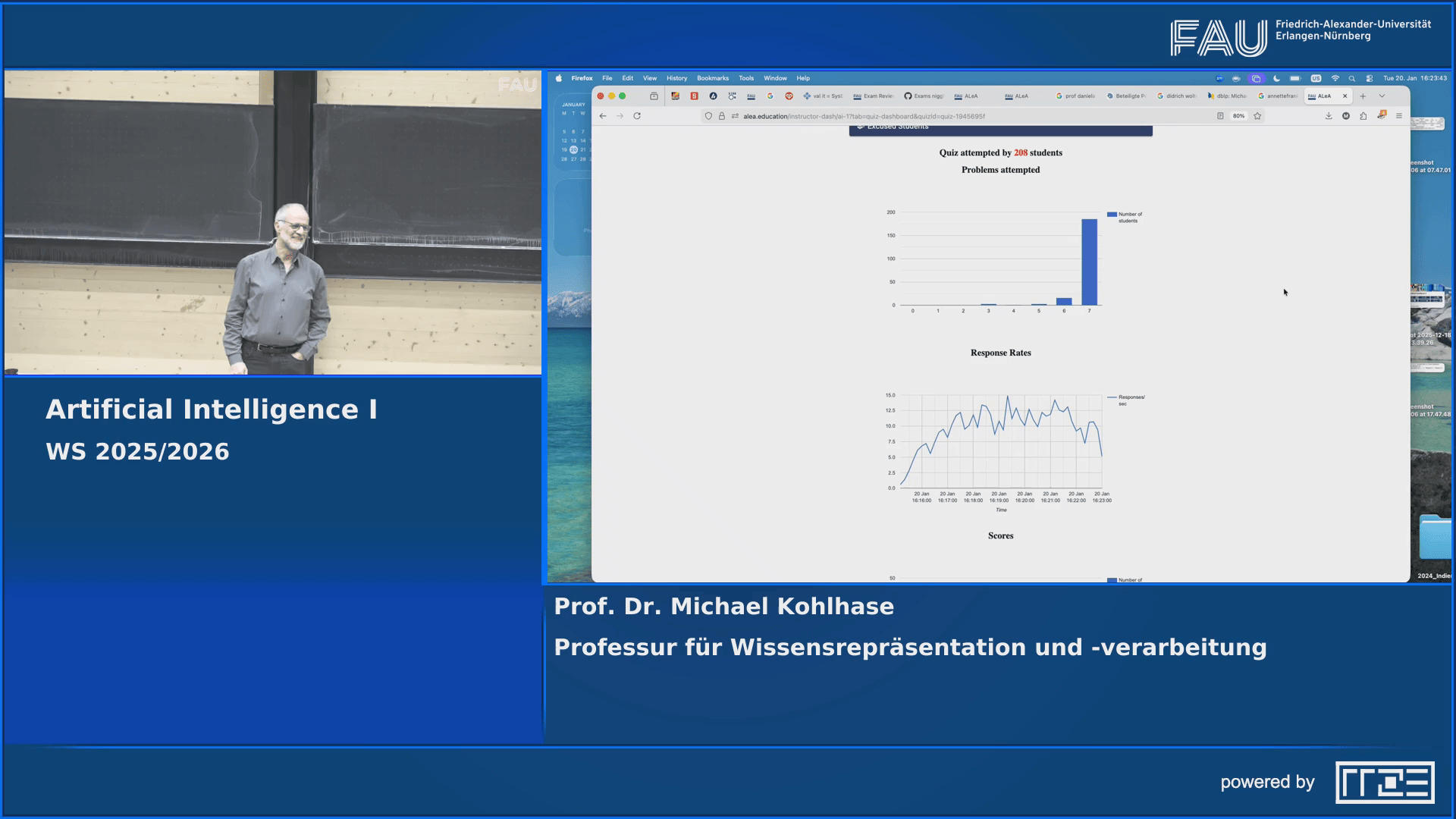Viewport: 1456px width, 819px height.
Task: Reload the ALeA quiz dashboard page
Action: point(636,116)
